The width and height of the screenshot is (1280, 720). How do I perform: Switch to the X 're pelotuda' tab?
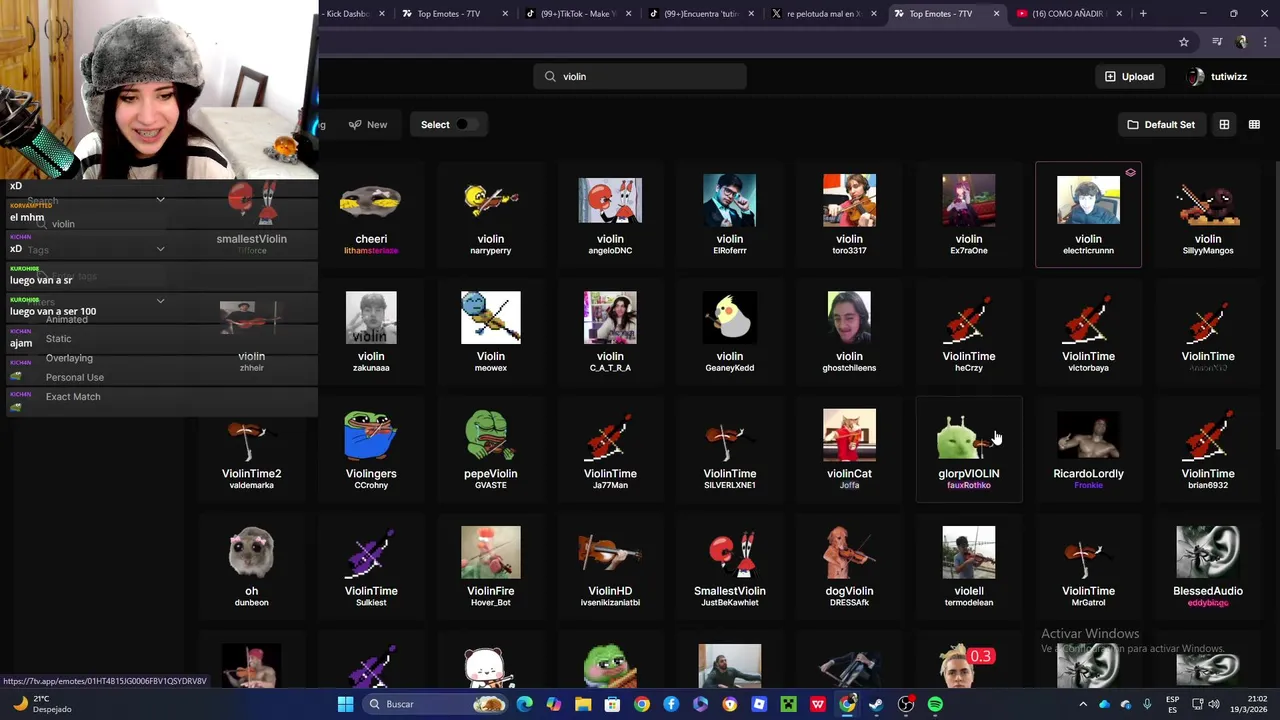[824, 13]
